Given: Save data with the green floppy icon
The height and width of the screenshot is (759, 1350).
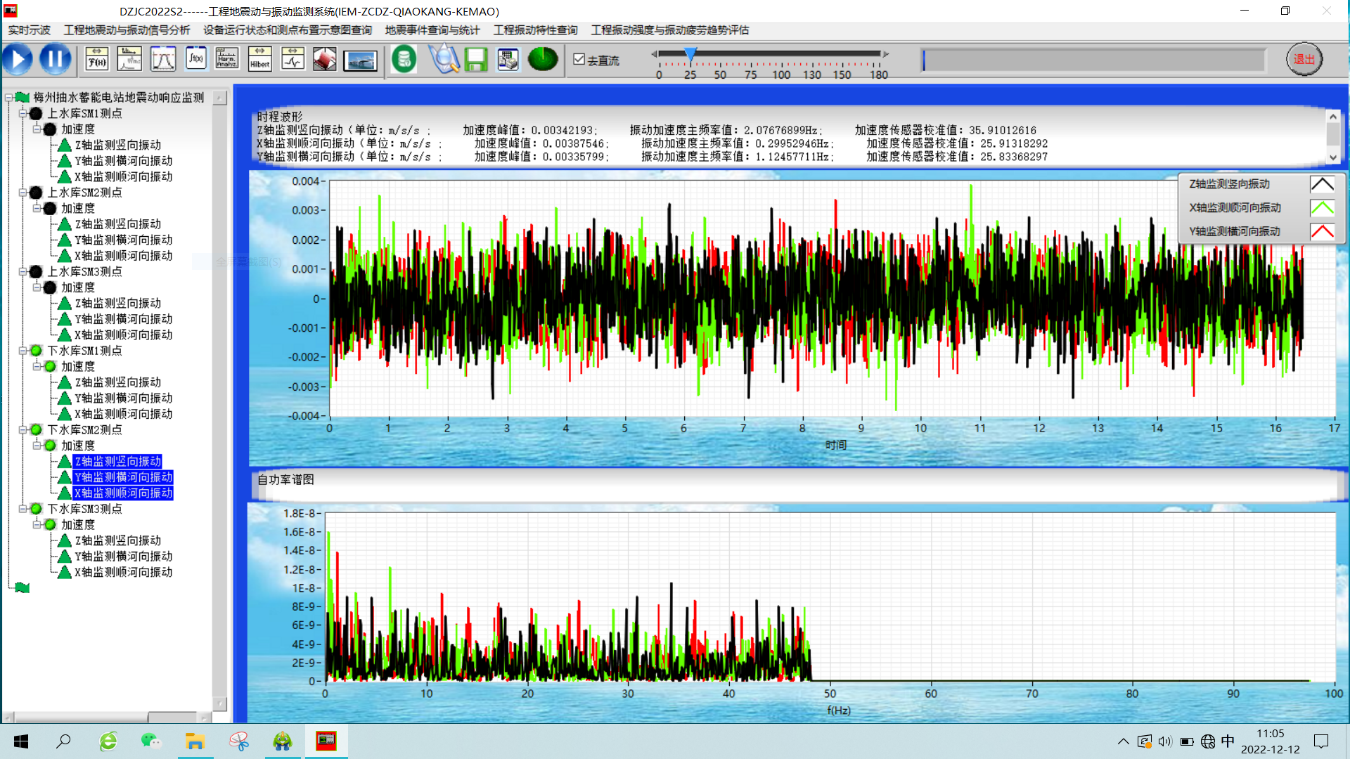Looking at the screenshot, I should click(476, 59).
